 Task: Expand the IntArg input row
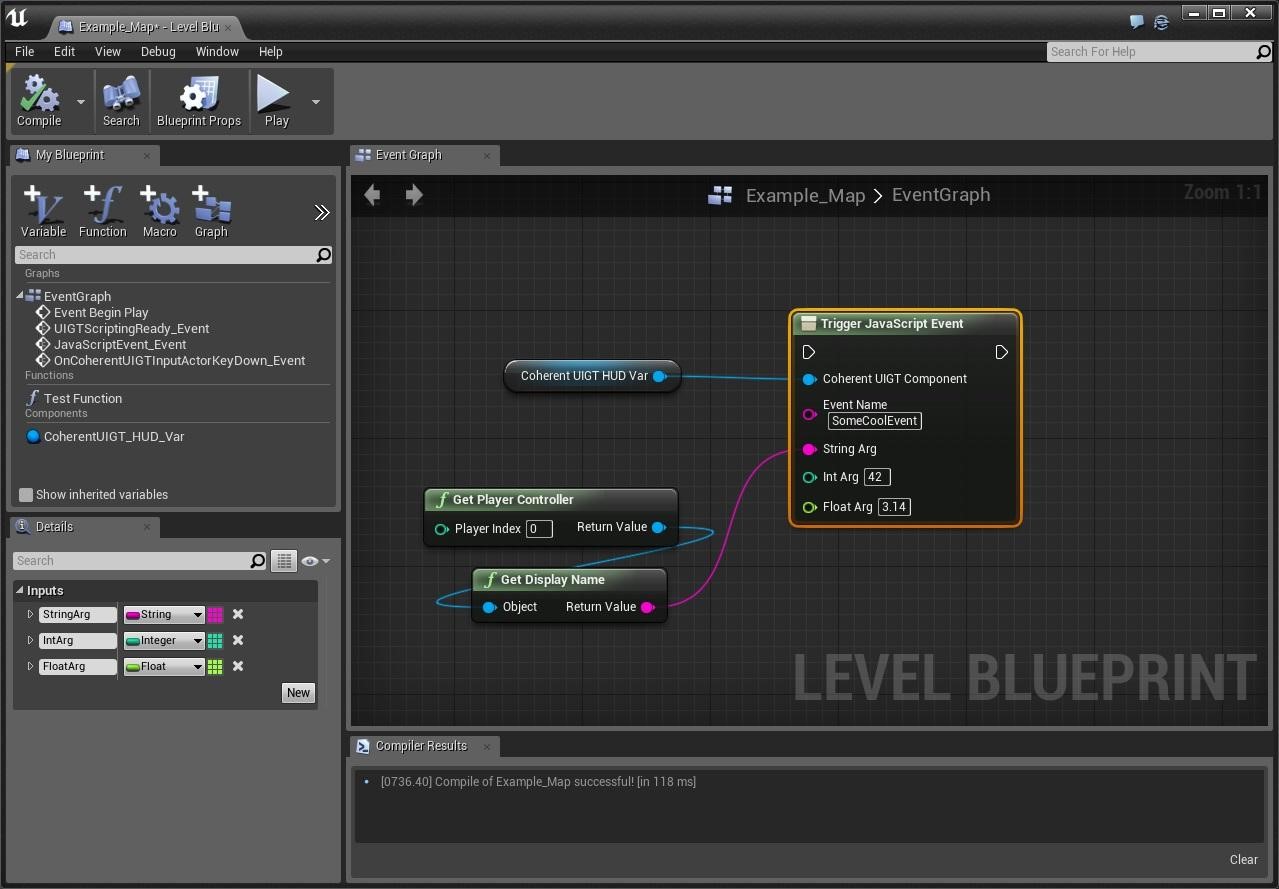click(30, 641)
